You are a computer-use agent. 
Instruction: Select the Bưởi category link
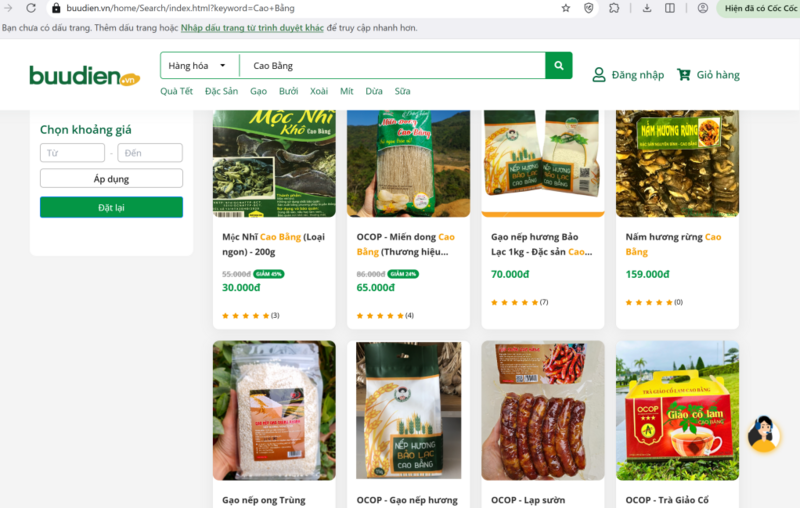[288, 91]
